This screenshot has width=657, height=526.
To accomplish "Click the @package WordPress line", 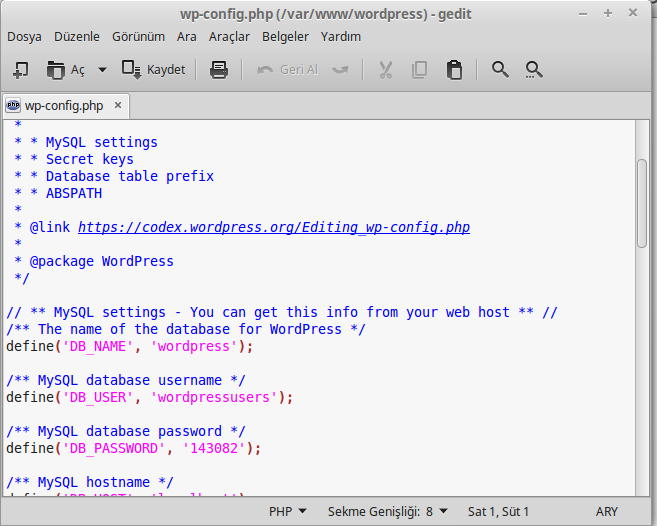I will point(94,262).
